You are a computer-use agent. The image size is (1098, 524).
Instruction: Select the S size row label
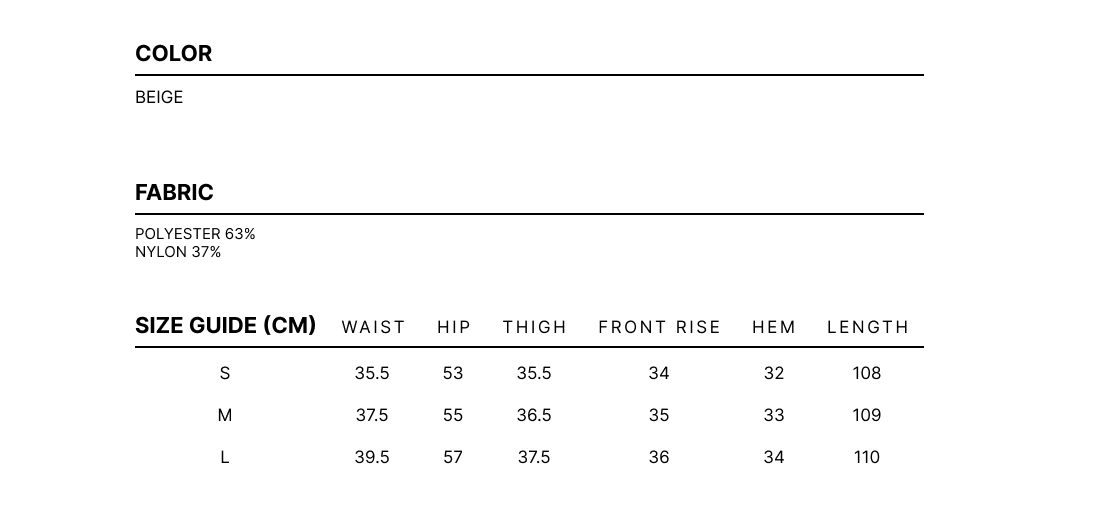tap(225, 373)
